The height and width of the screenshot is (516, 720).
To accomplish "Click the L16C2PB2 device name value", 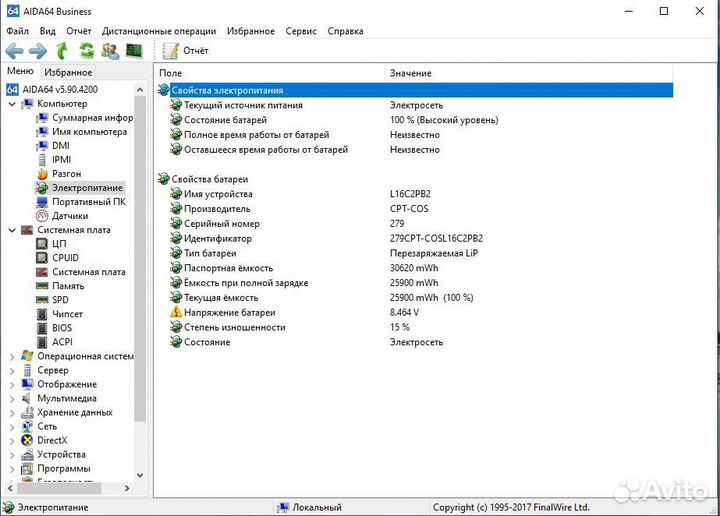I will click(411, 194).
